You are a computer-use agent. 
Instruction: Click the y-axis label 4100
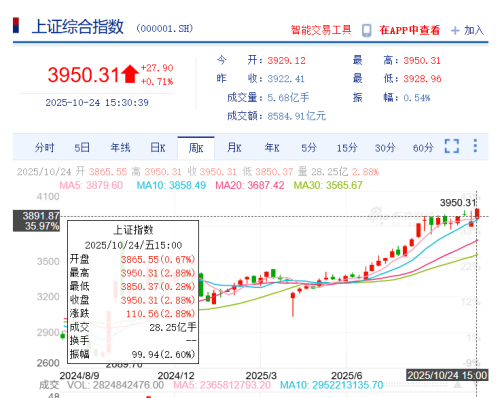click(48, 197)
